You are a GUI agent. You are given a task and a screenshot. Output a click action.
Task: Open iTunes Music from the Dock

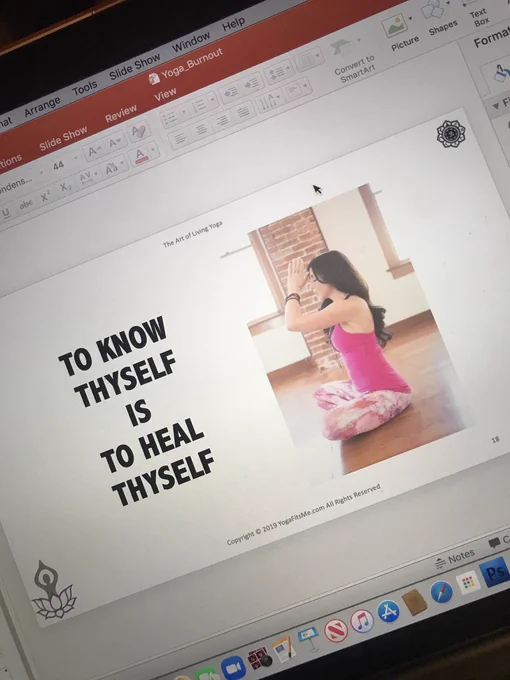coord(362,621)
